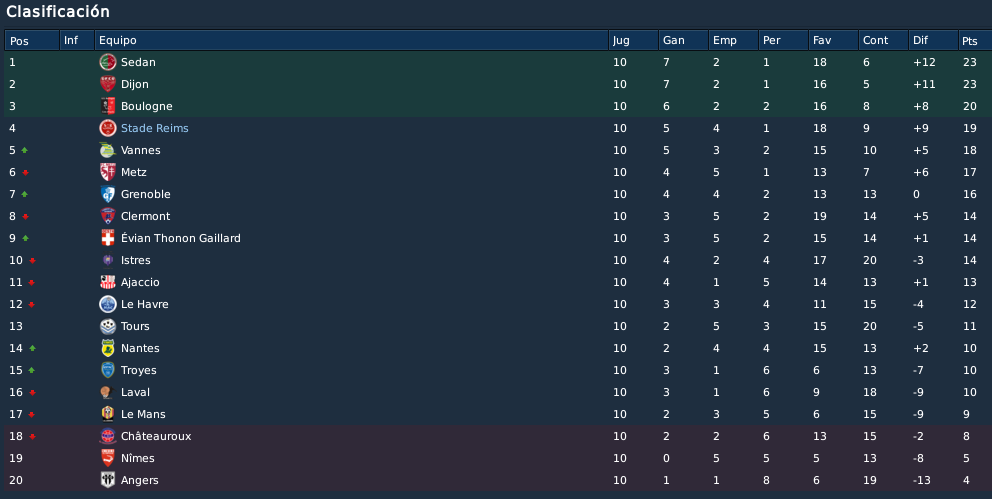Sort by the Dif column header
The height and width of the screenshot is (499, 992).
click(933, 40)
